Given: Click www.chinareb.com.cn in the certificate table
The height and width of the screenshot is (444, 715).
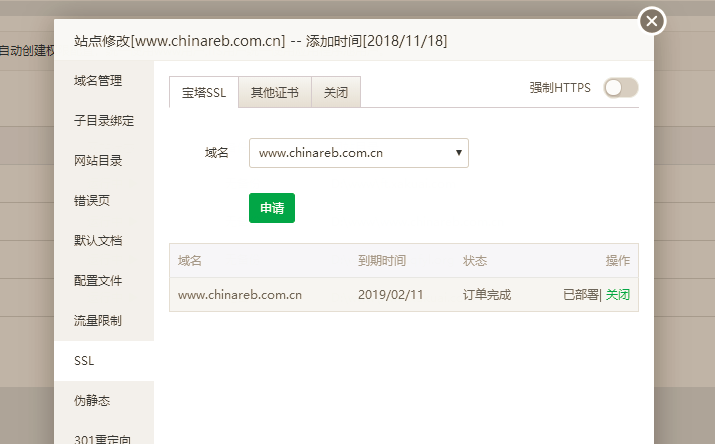Looking at the screenshot, I should (x=240, y=295).
